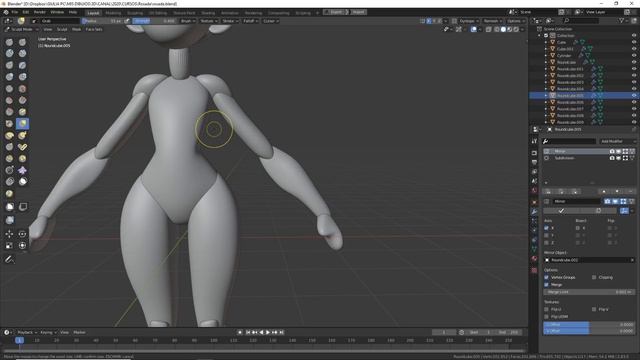Open the Render menu
Screen dimensions: 640x360
point(40,12)
